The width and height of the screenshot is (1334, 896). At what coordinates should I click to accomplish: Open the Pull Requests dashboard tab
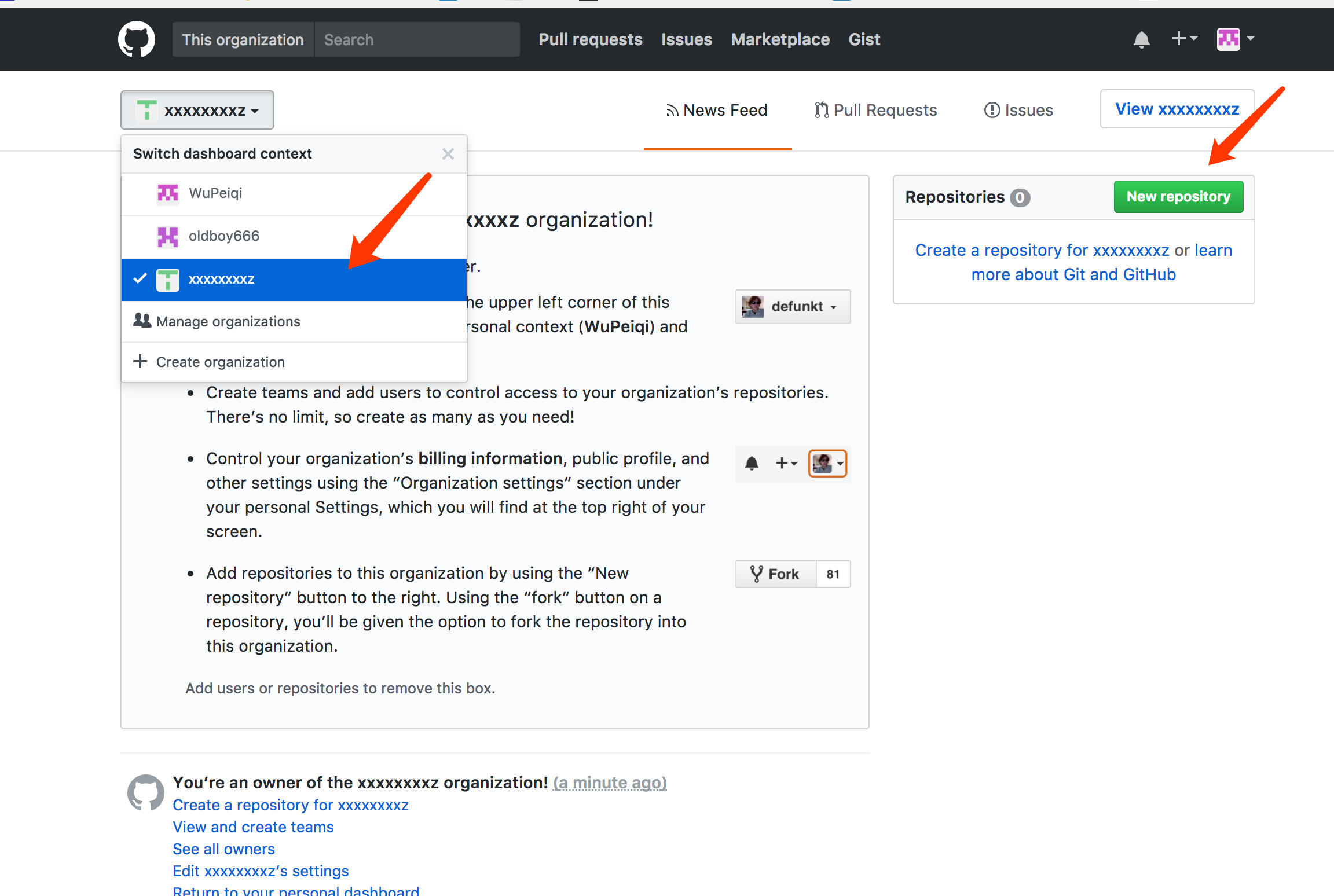[875, 110]
